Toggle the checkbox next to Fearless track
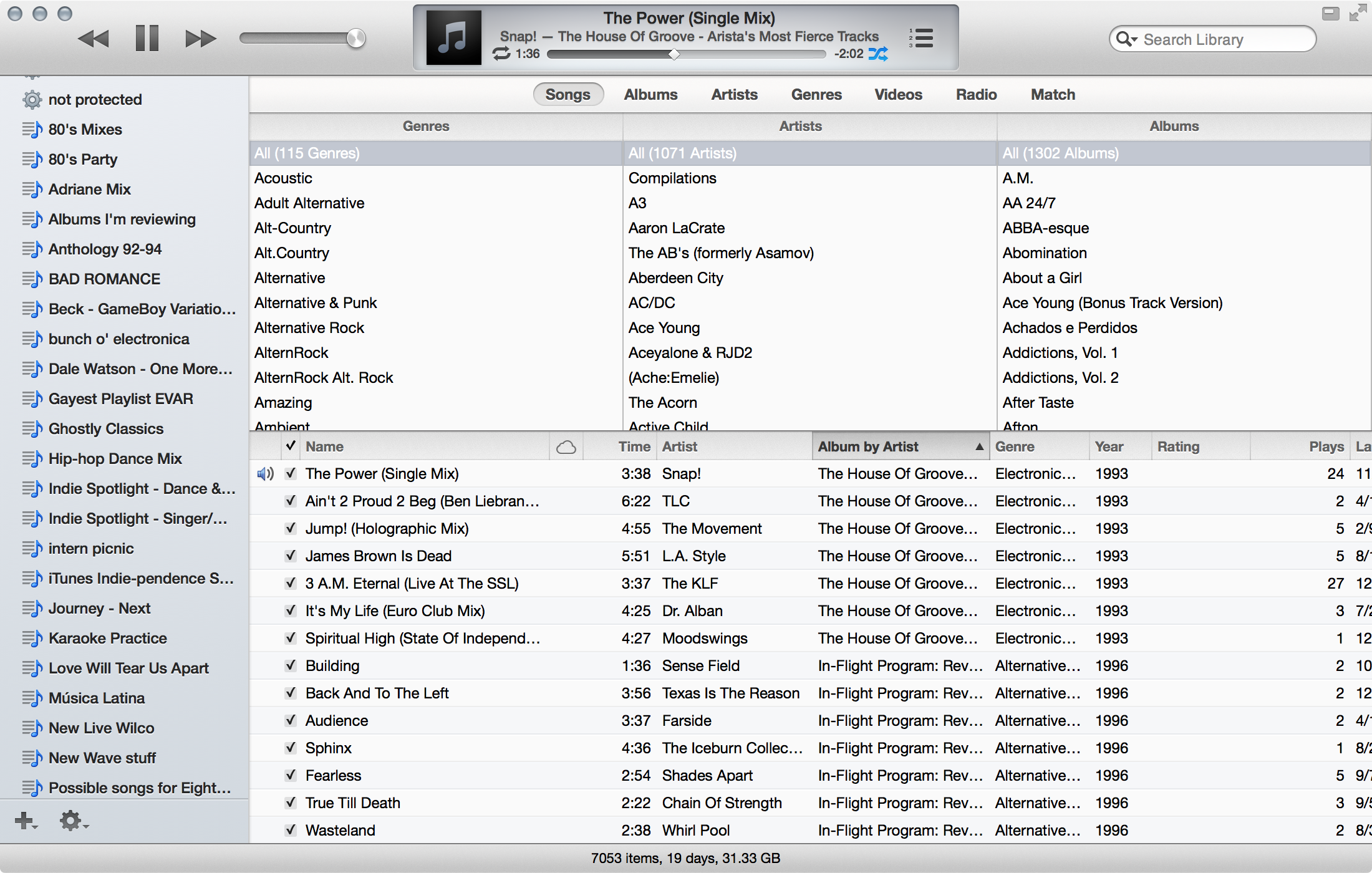 point(290,774)
